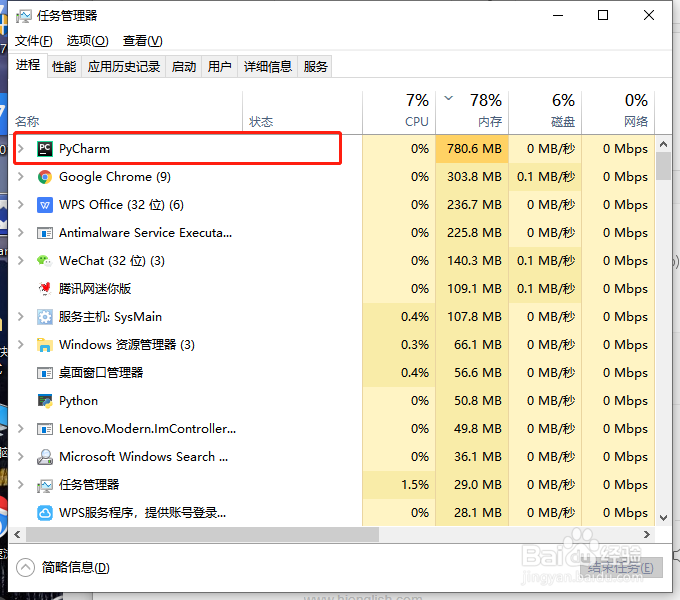Switch to the 详细信息 tab

pos(268,67)
